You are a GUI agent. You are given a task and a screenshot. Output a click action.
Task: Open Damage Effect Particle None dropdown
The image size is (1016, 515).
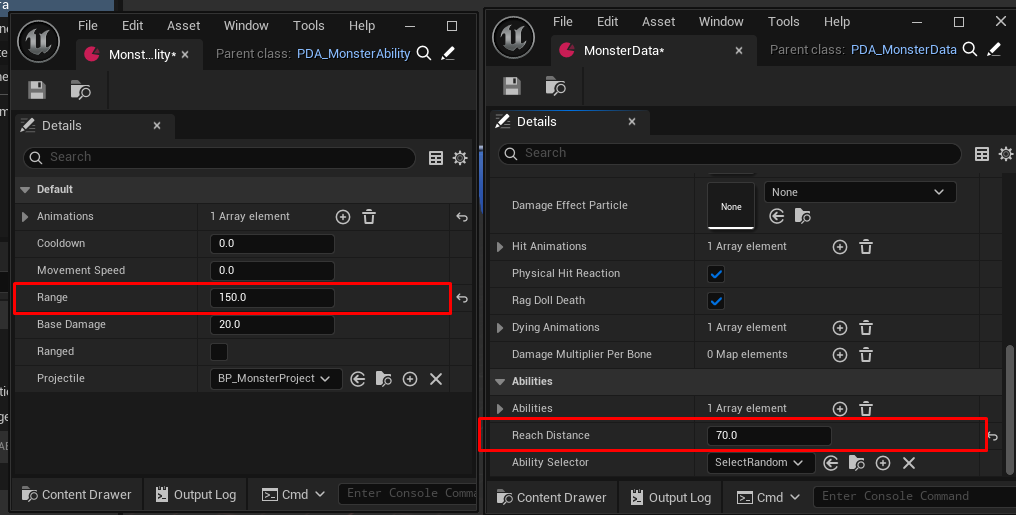(859, 192)
